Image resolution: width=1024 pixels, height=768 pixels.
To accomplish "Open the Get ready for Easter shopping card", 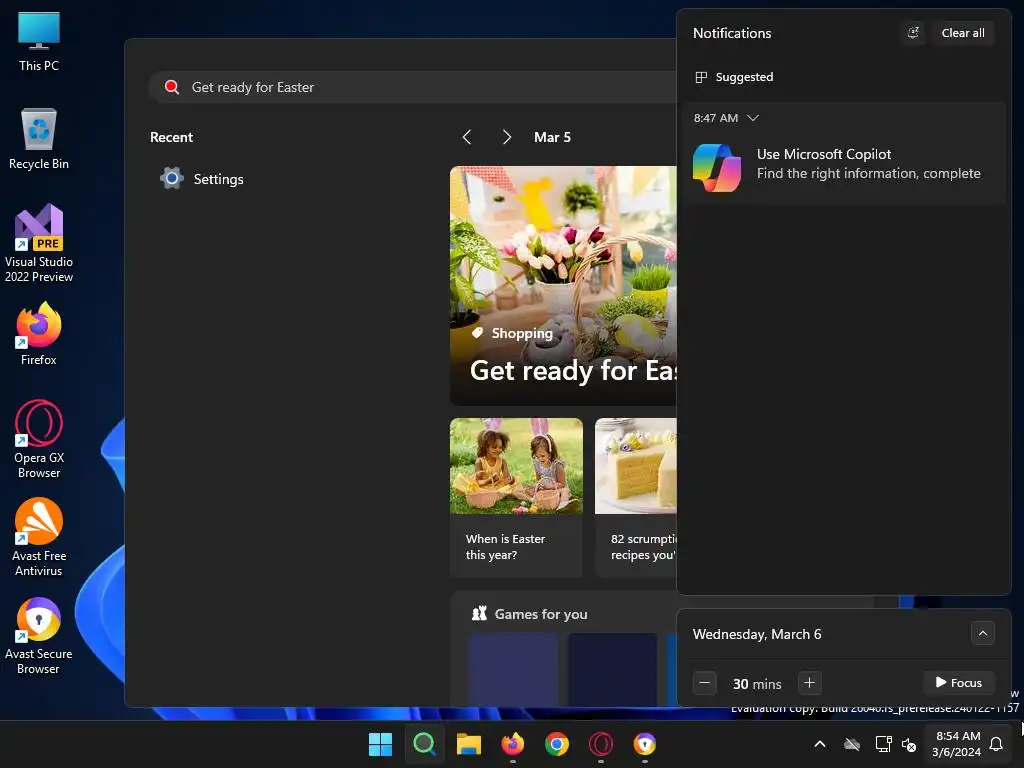I will (x=563, y=286).
